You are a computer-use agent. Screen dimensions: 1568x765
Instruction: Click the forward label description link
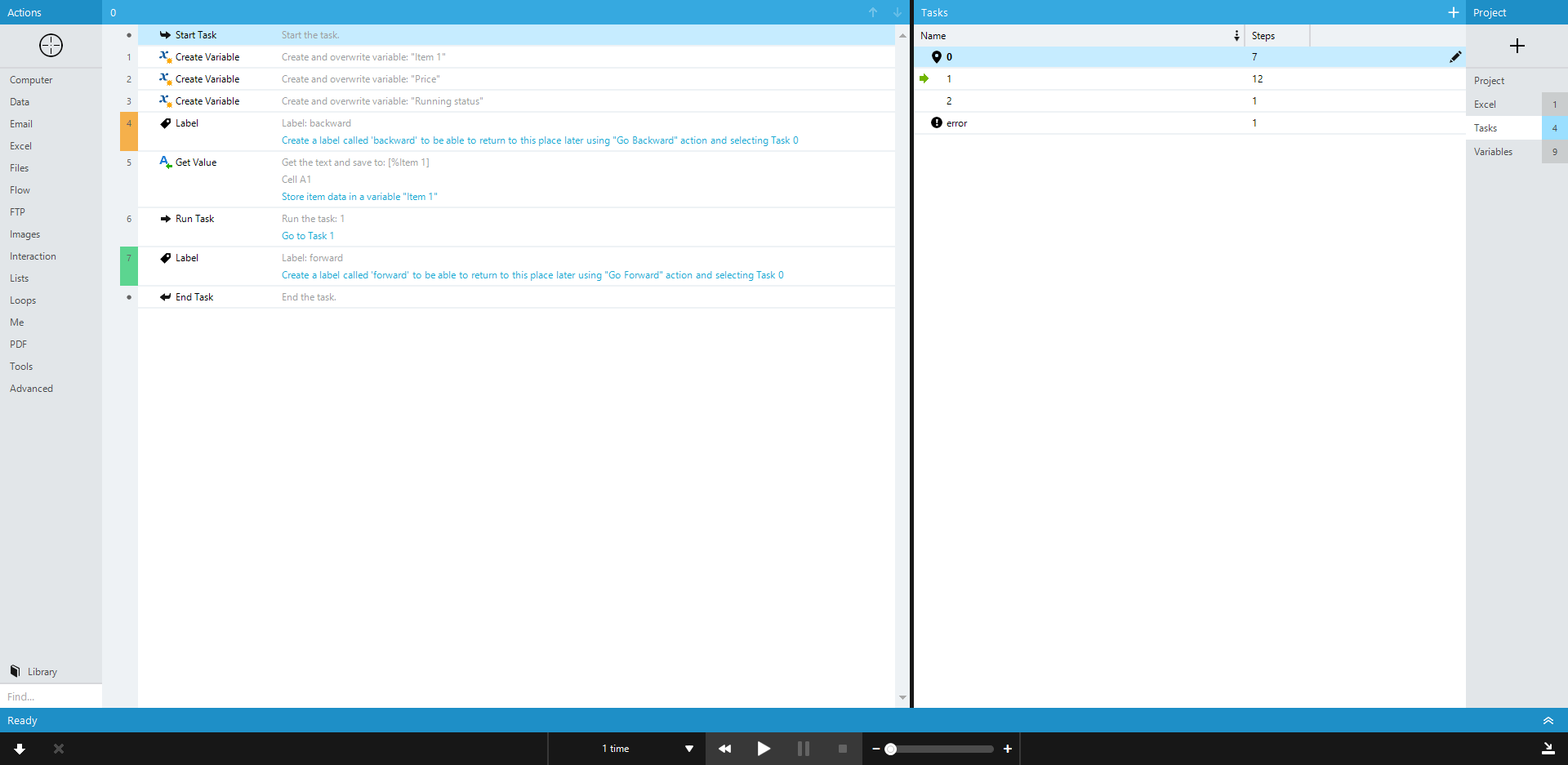tap(532, 275)
